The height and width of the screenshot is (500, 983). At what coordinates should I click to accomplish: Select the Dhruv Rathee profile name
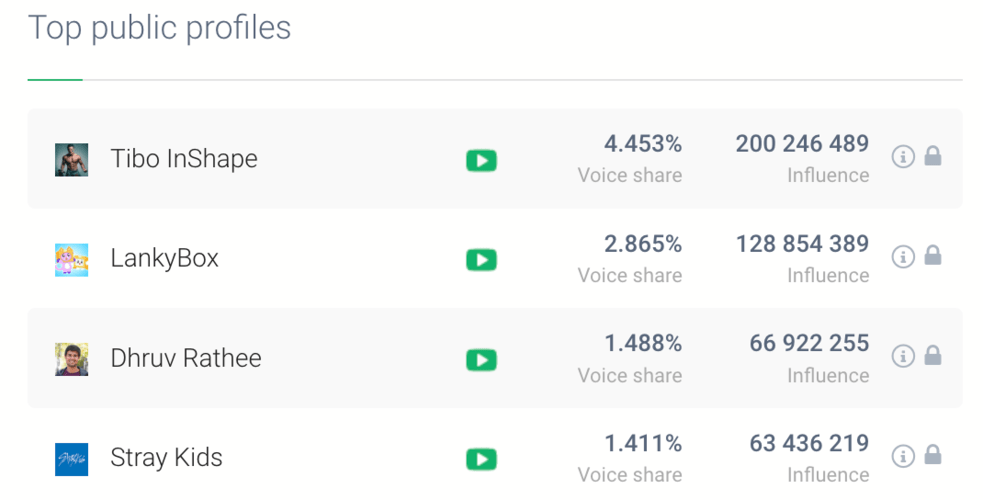click(186, 358)
